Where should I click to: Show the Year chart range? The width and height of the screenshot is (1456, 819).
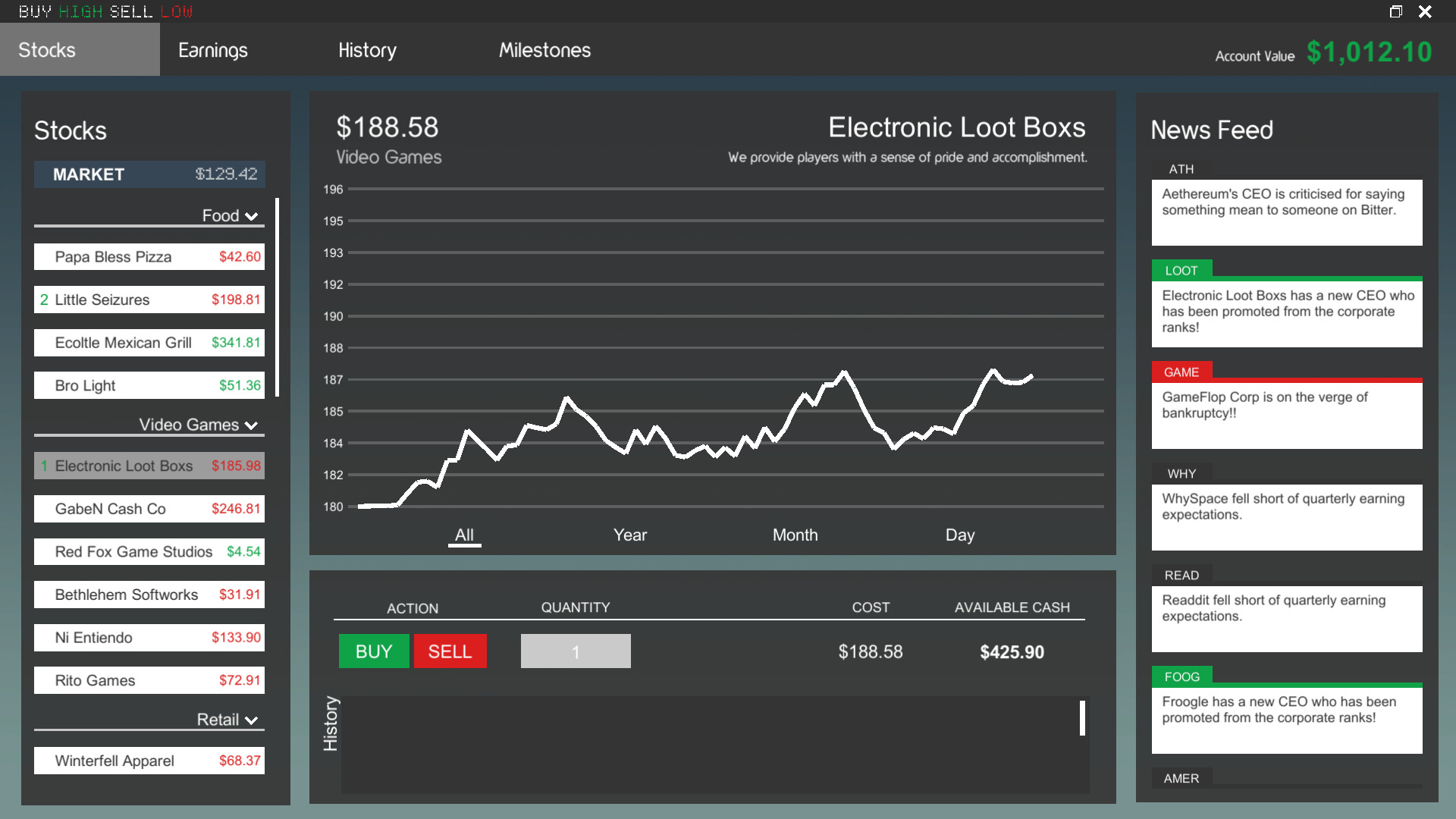pyautogui.click(x=629, y=535)
